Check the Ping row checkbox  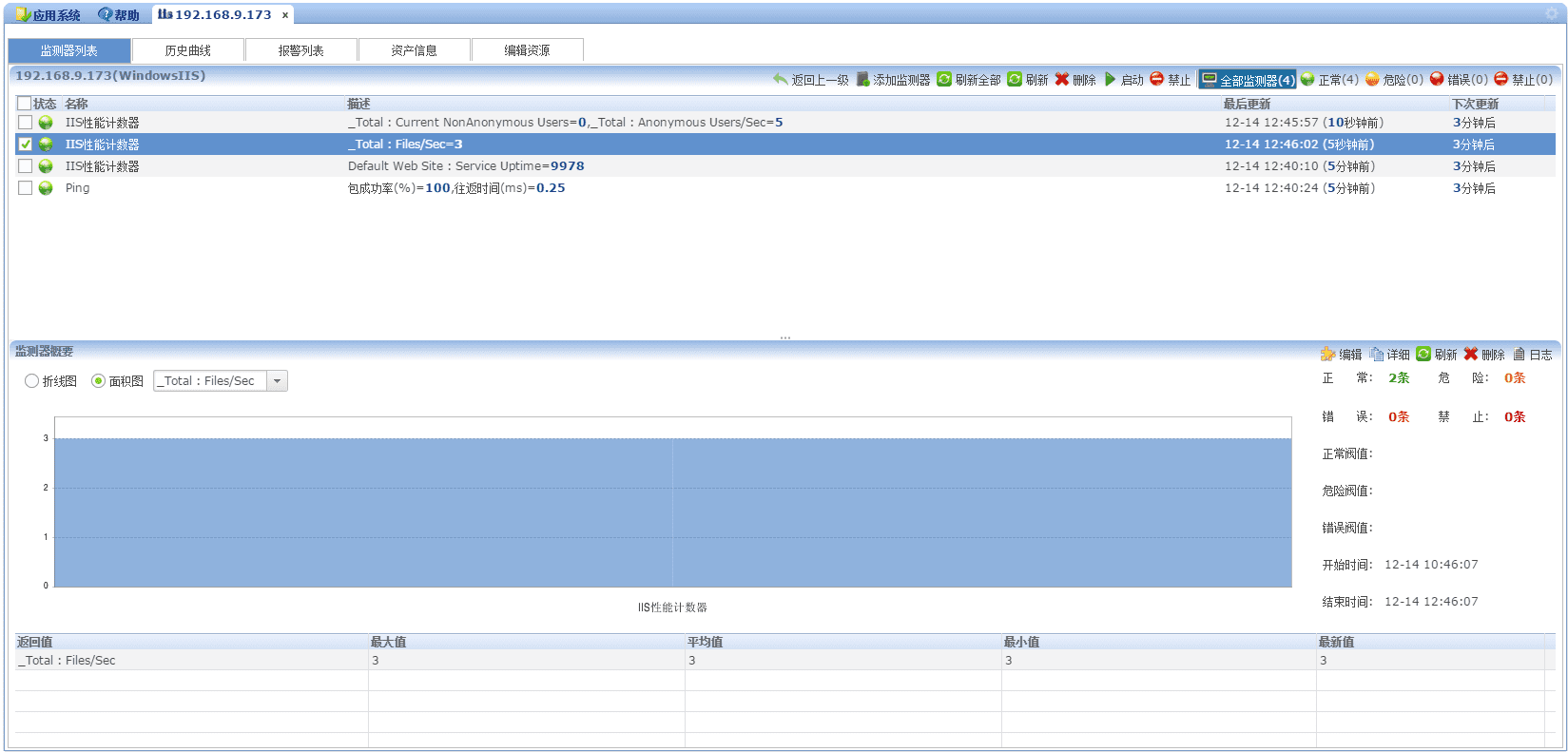25,188
